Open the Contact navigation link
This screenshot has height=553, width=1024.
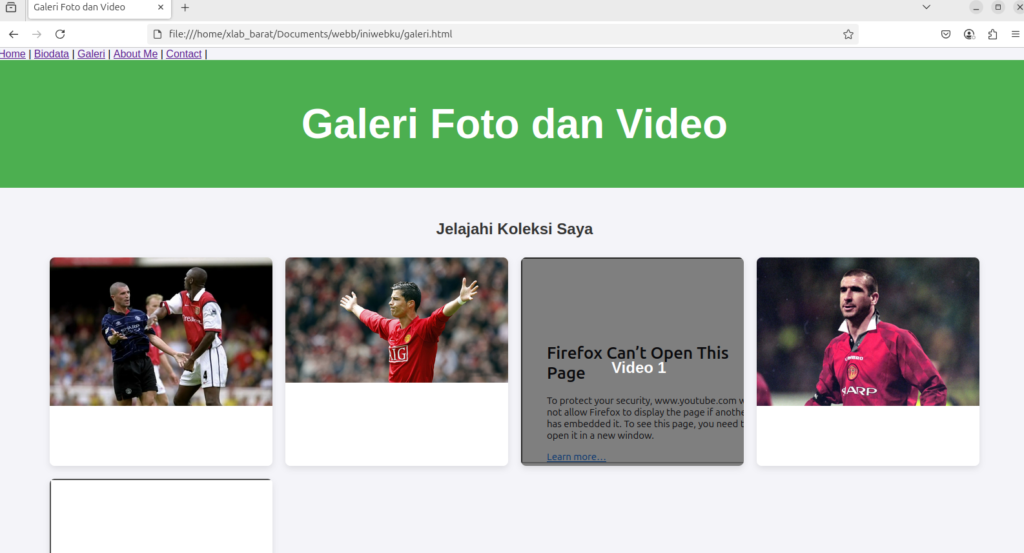184,54
